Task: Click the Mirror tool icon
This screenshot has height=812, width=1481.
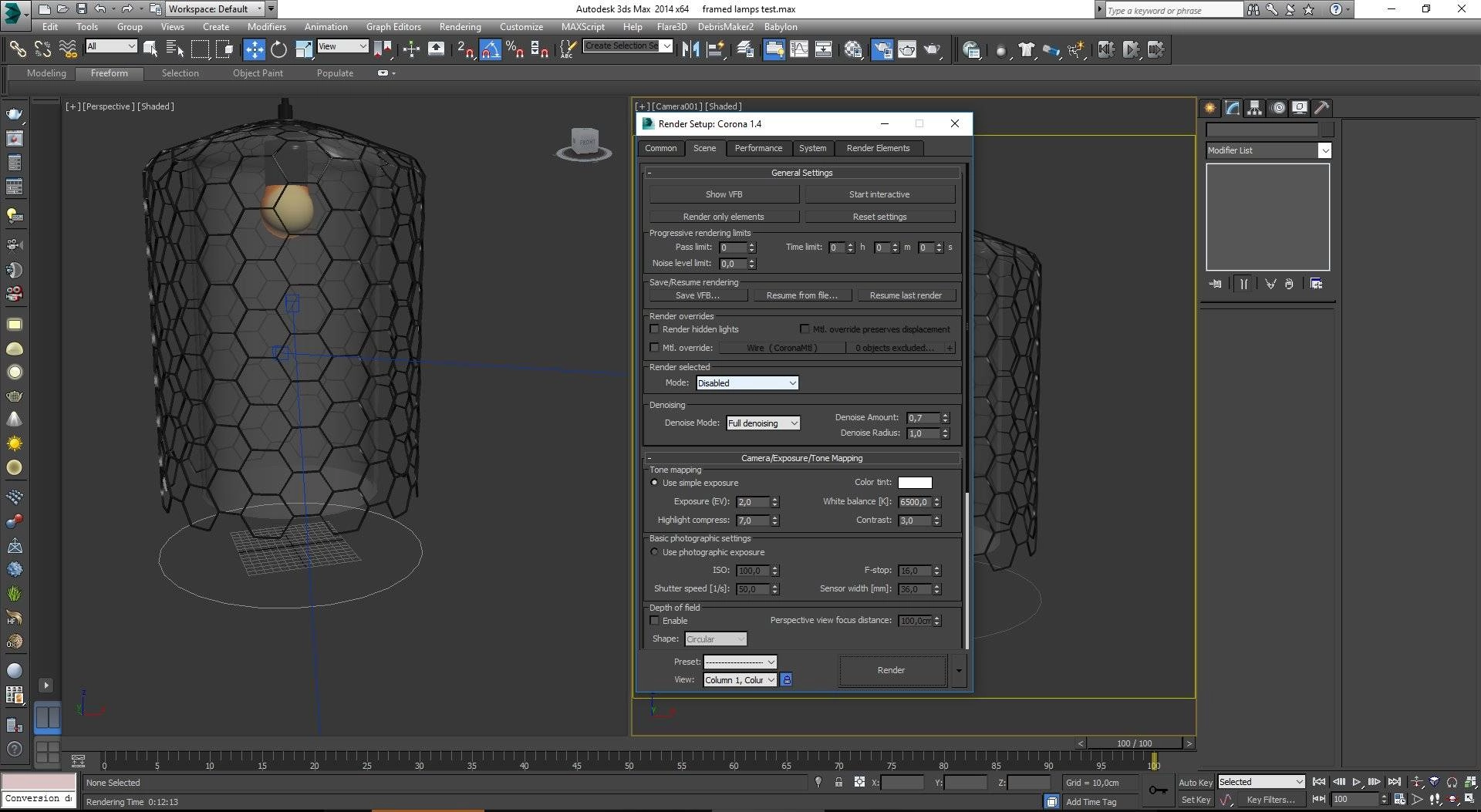Action: [691, 49]
